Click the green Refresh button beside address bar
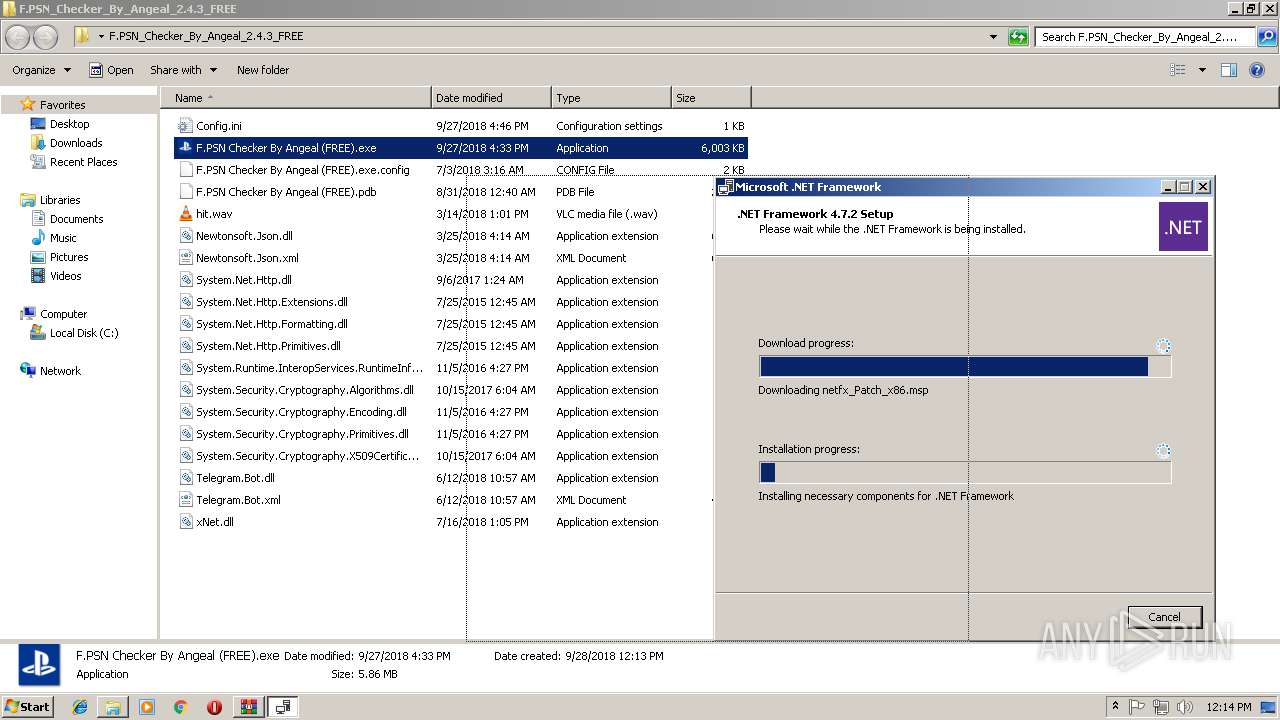 pyautogui.click(x=1018, y=37)
